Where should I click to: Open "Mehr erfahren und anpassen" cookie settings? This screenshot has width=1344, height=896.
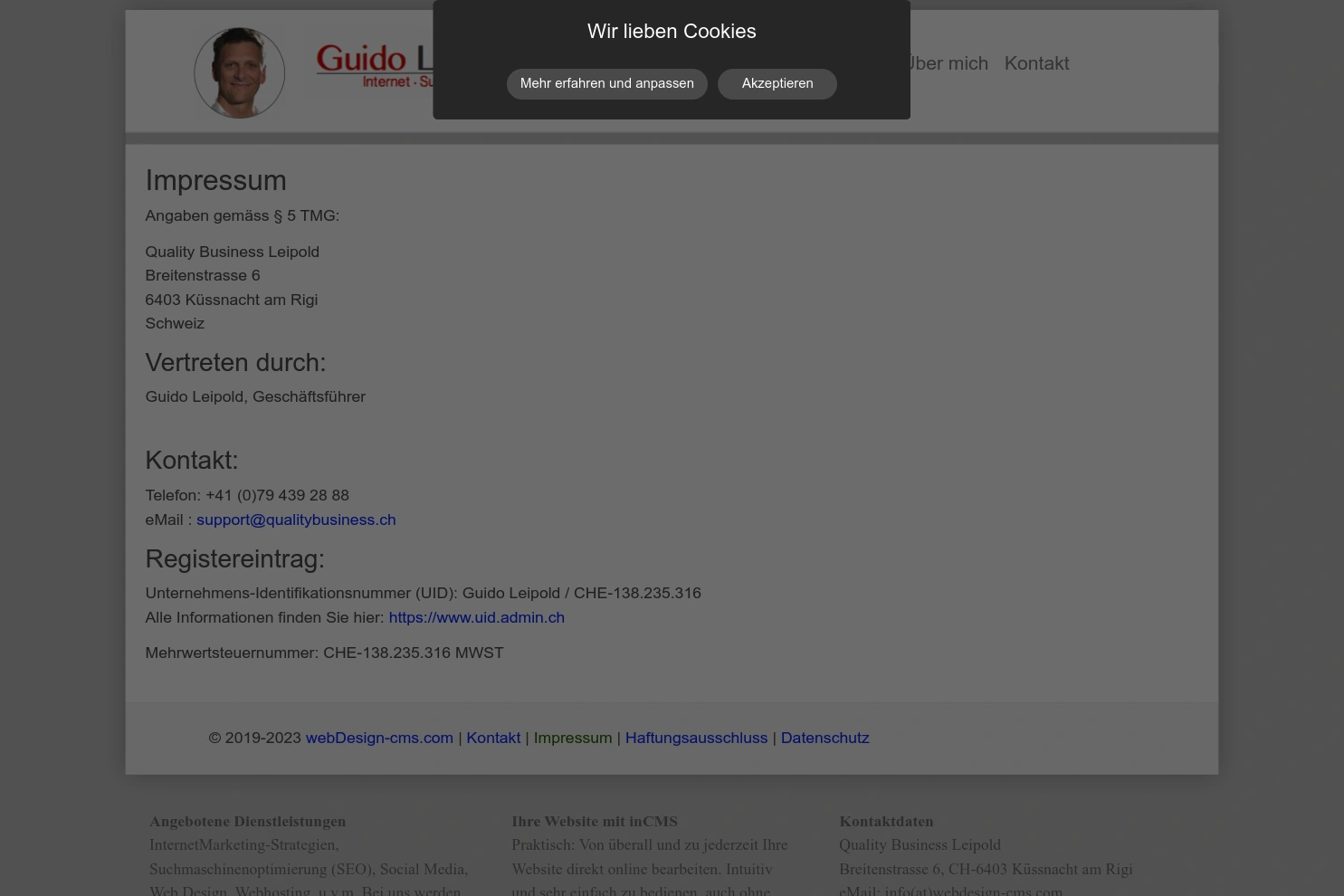pyautogui.click(x=606, y=83)
